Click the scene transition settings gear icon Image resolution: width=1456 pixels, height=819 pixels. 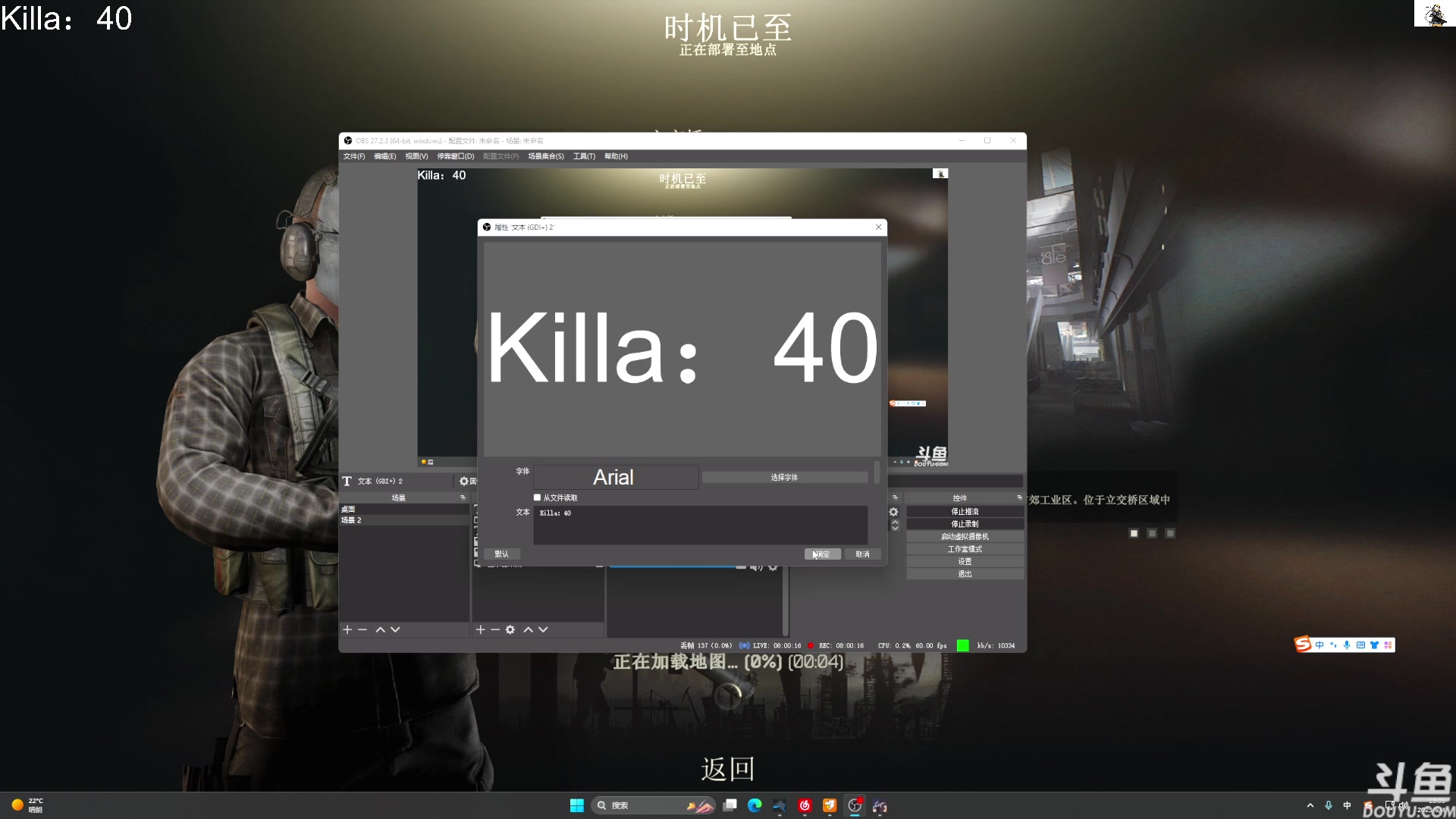[893, 512]
